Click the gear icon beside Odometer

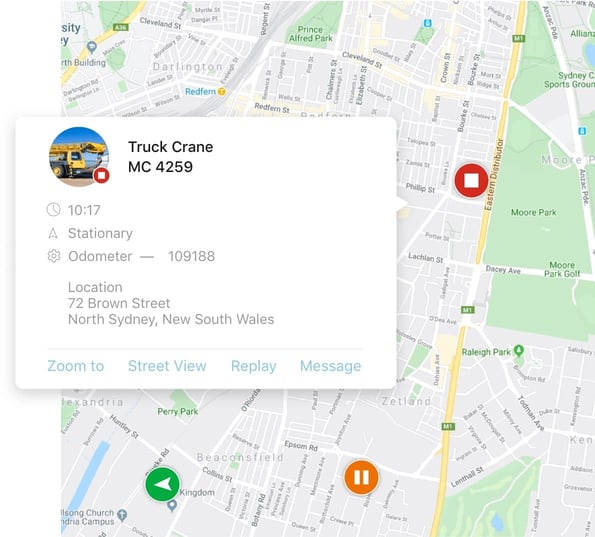[x=54, y=256]
